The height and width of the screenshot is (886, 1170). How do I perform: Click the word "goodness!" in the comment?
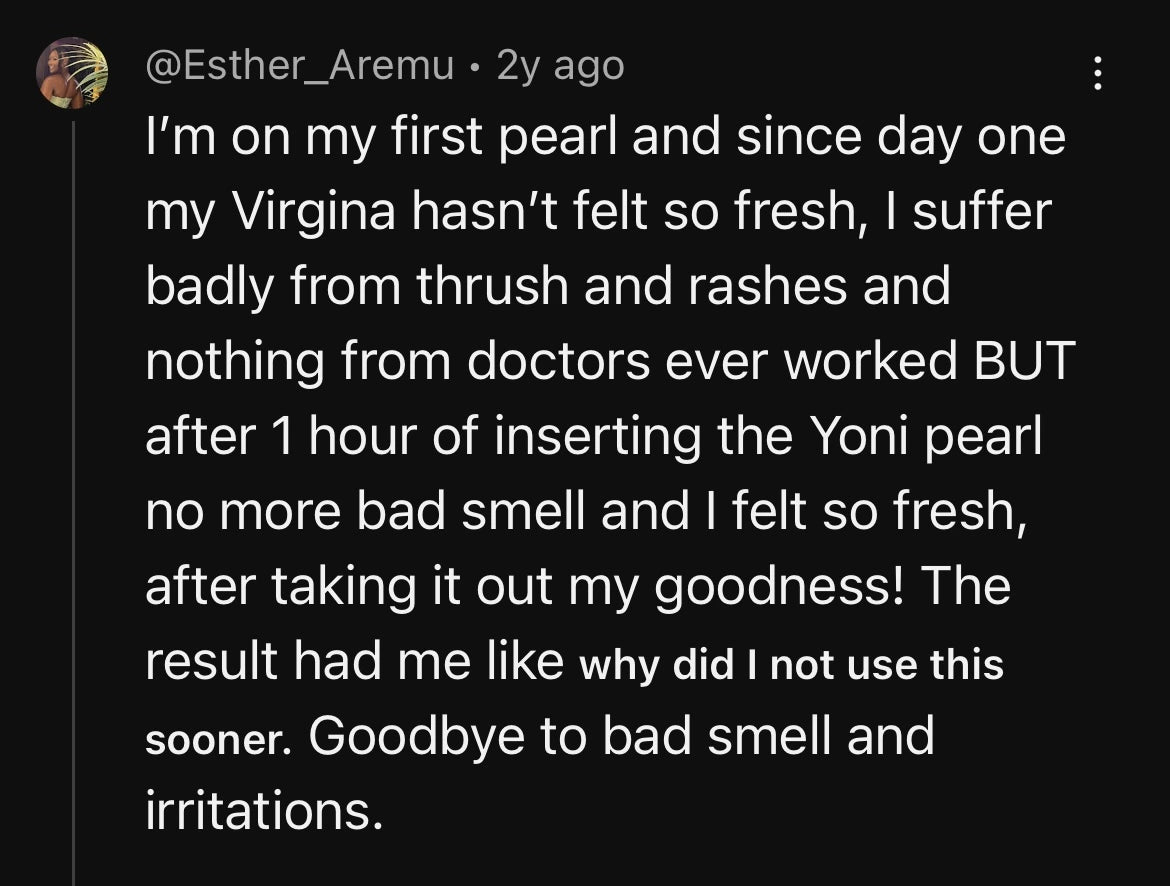780,587
